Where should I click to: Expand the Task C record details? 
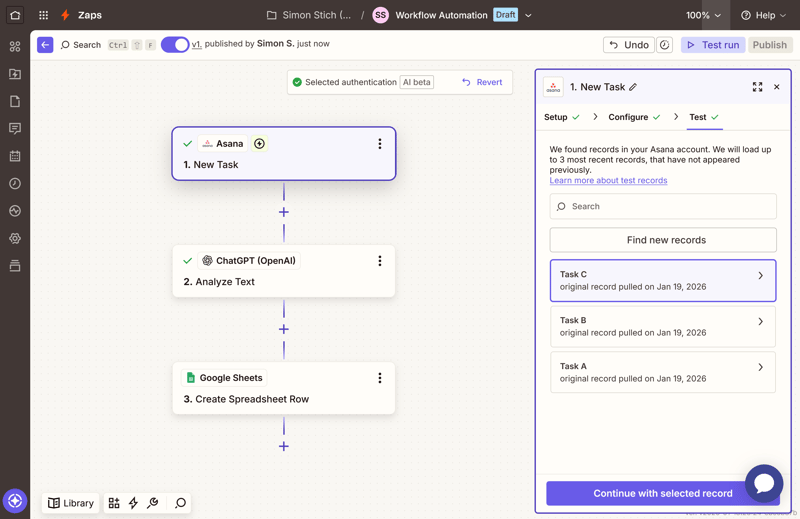point(760,276)
